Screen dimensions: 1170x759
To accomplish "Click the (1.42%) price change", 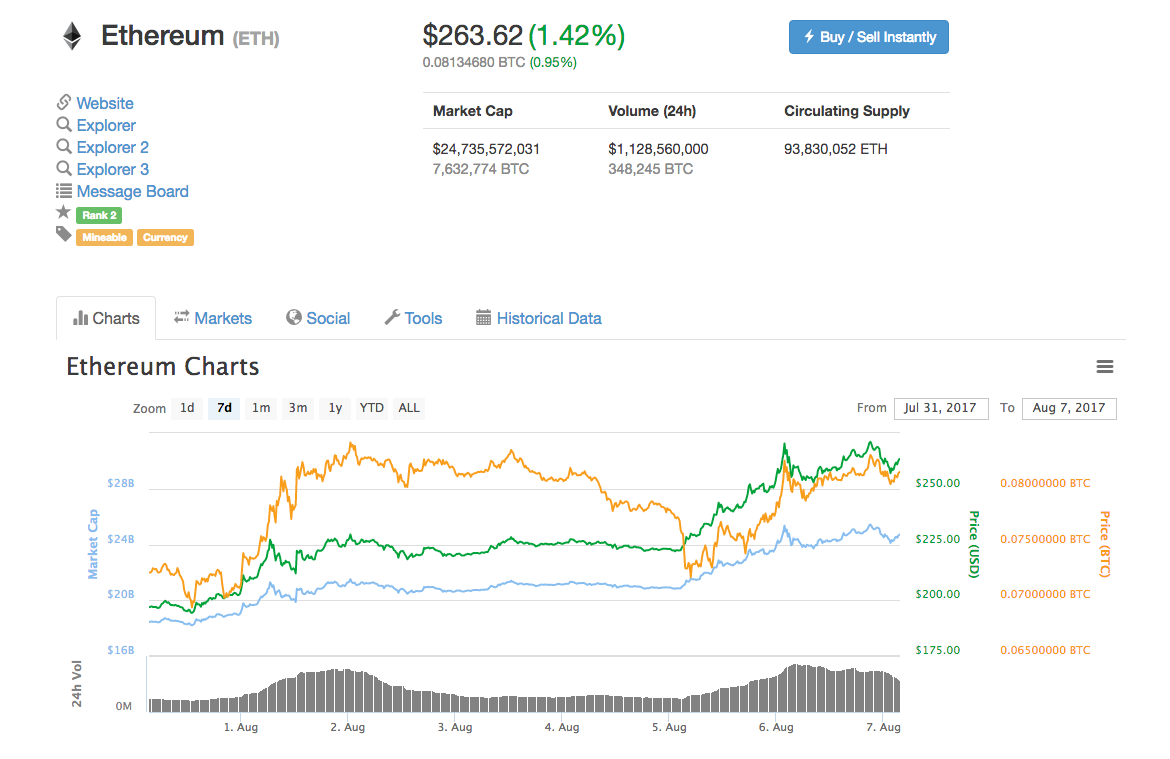I will pos(577,36).
